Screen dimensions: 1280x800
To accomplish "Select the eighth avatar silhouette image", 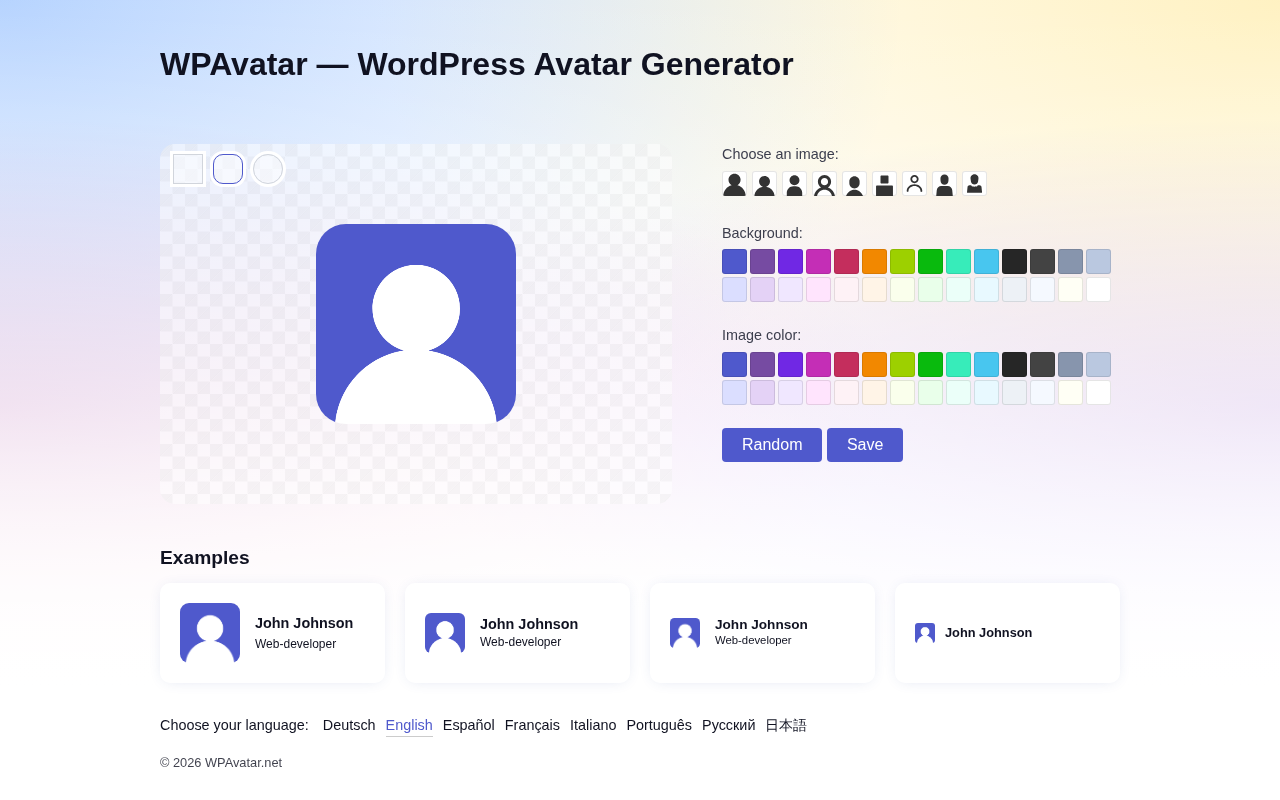I will point(944,184).
